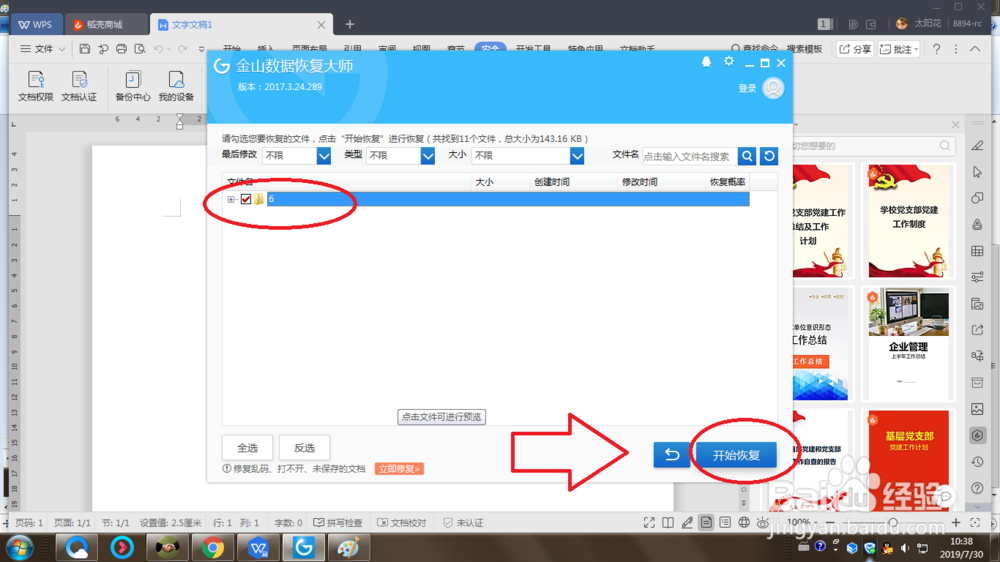
Task: Switch to the WPS home tab
Action: [x=36, y=24]
